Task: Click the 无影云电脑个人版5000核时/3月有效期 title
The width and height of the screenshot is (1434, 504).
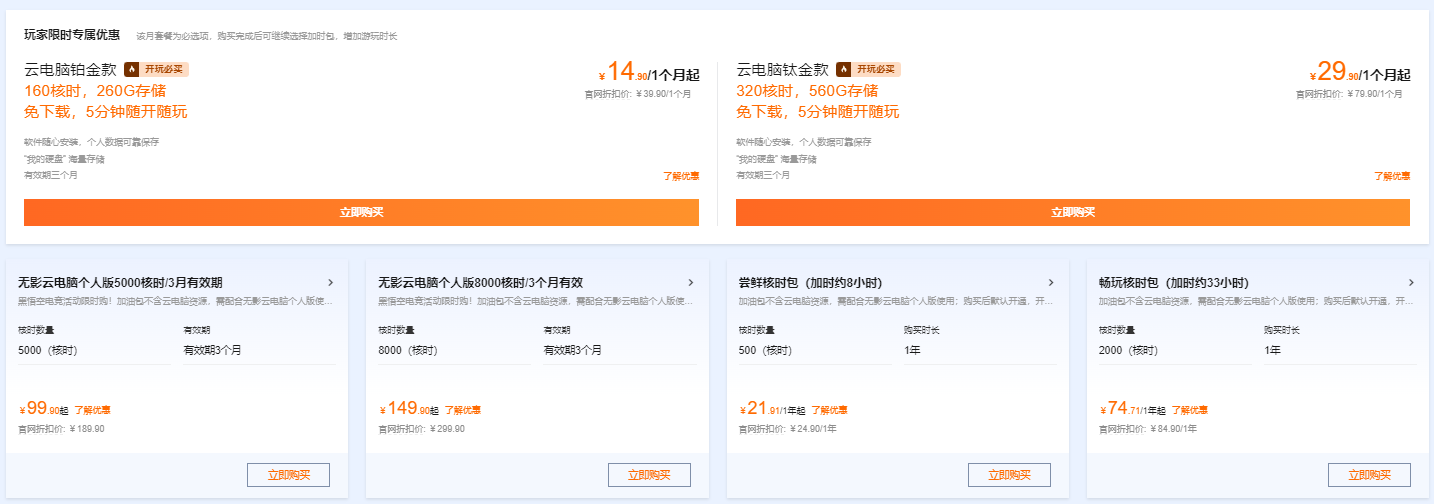Action: click(x=120, y=283)
